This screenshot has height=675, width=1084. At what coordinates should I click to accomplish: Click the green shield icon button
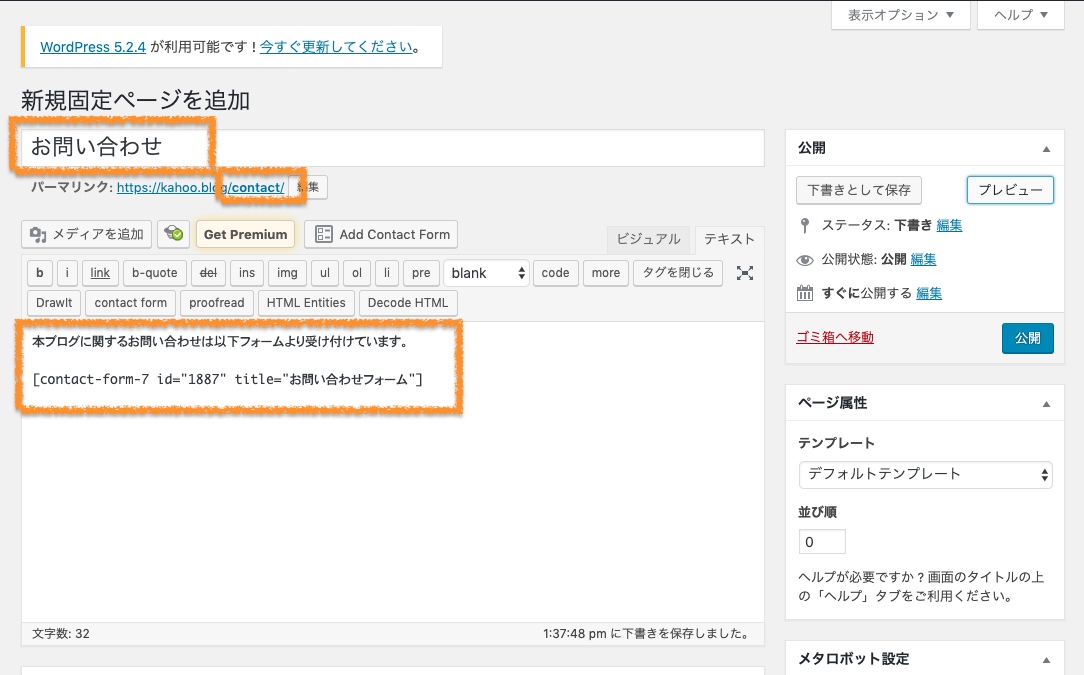point(173,234)
